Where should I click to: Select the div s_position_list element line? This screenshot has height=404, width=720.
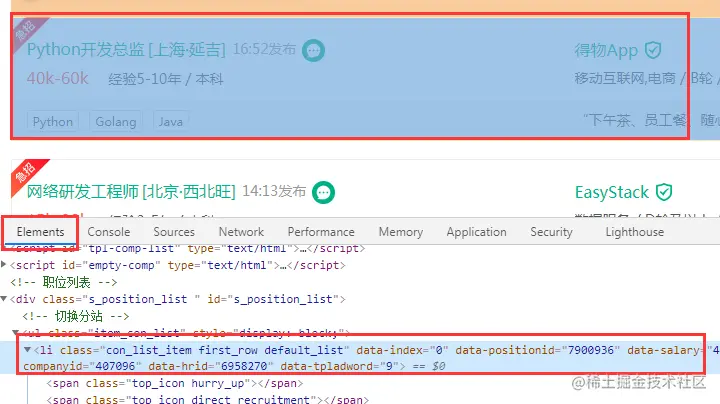point(178,299)
